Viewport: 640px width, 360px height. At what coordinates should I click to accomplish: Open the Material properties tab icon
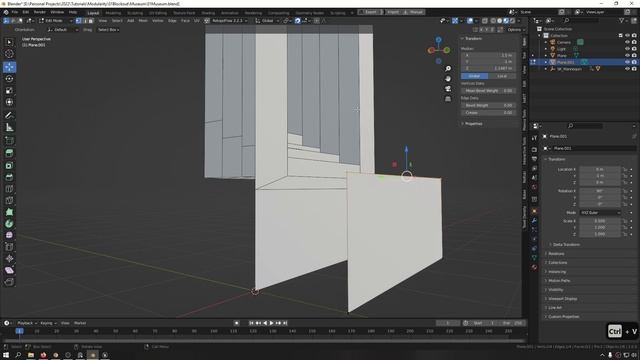[534, 267]
